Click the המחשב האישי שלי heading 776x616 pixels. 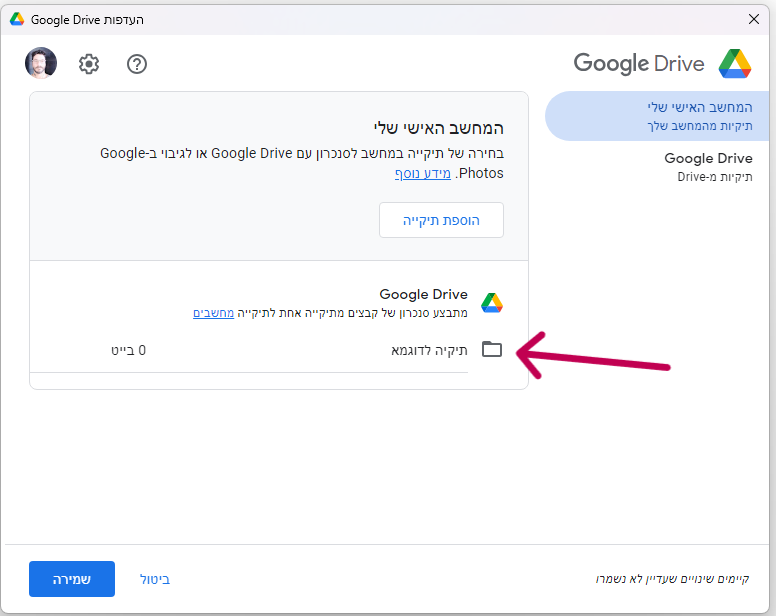tap(438, 128)
